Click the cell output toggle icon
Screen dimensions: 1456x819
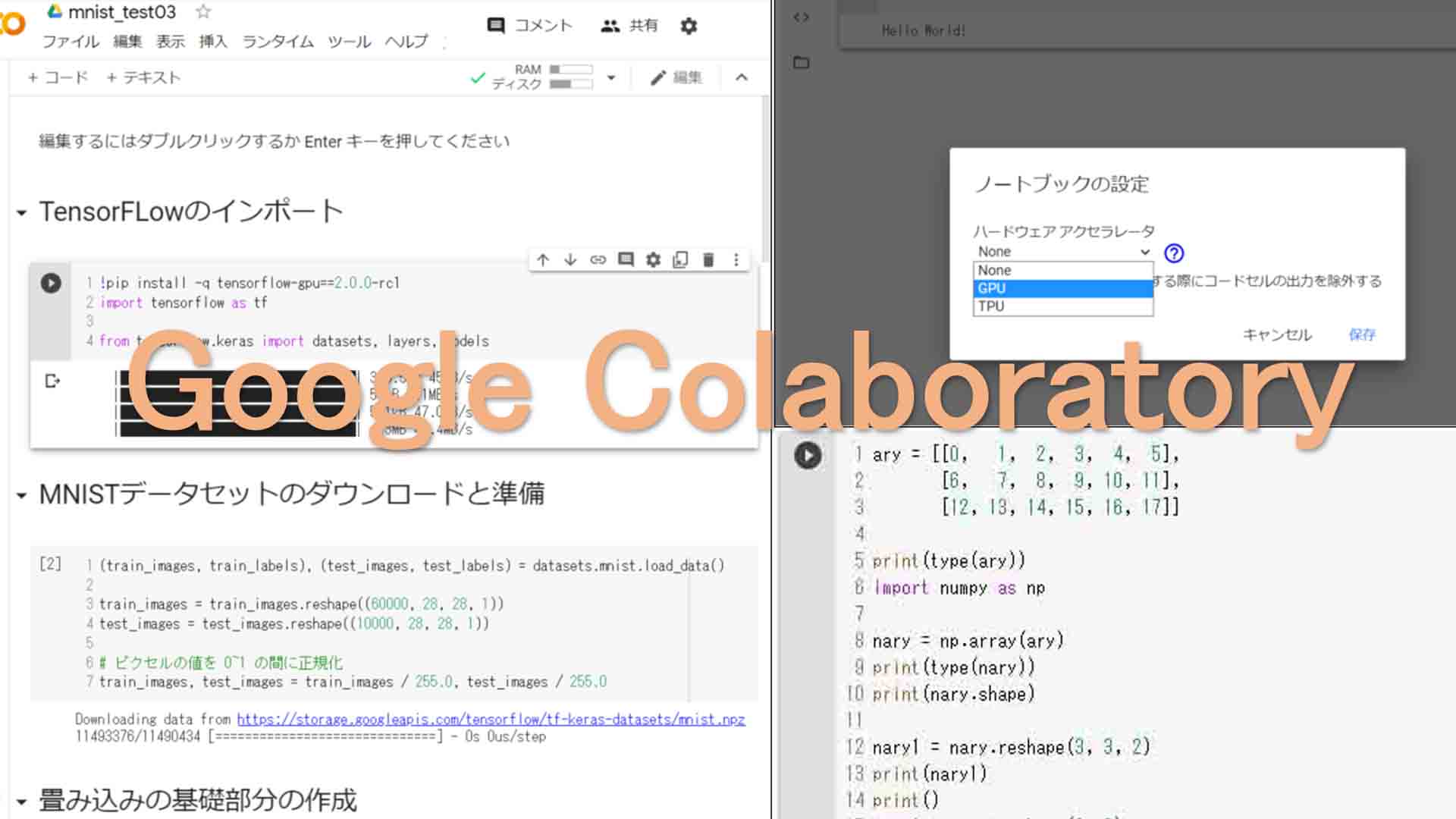52,381
